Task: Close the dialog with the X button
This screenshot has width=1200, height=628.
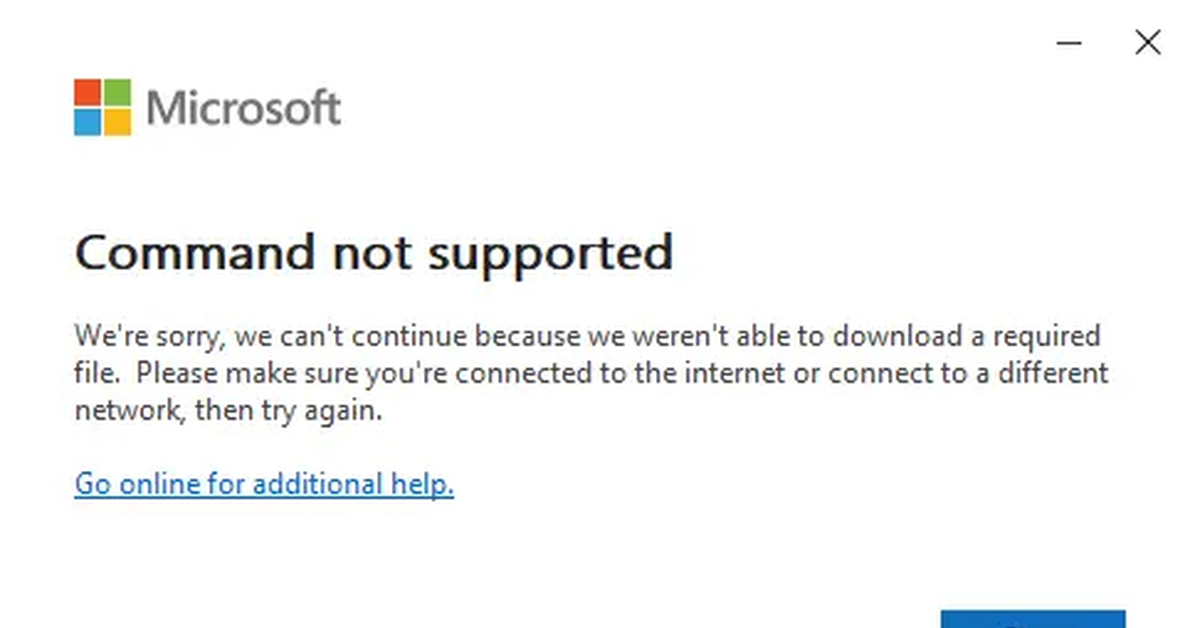Action: pos(1147,43)
